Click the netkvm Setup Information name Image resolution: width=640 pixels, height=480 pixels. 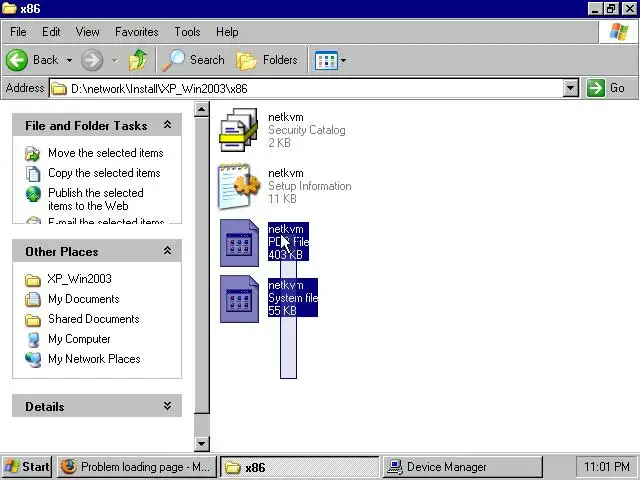286,173
